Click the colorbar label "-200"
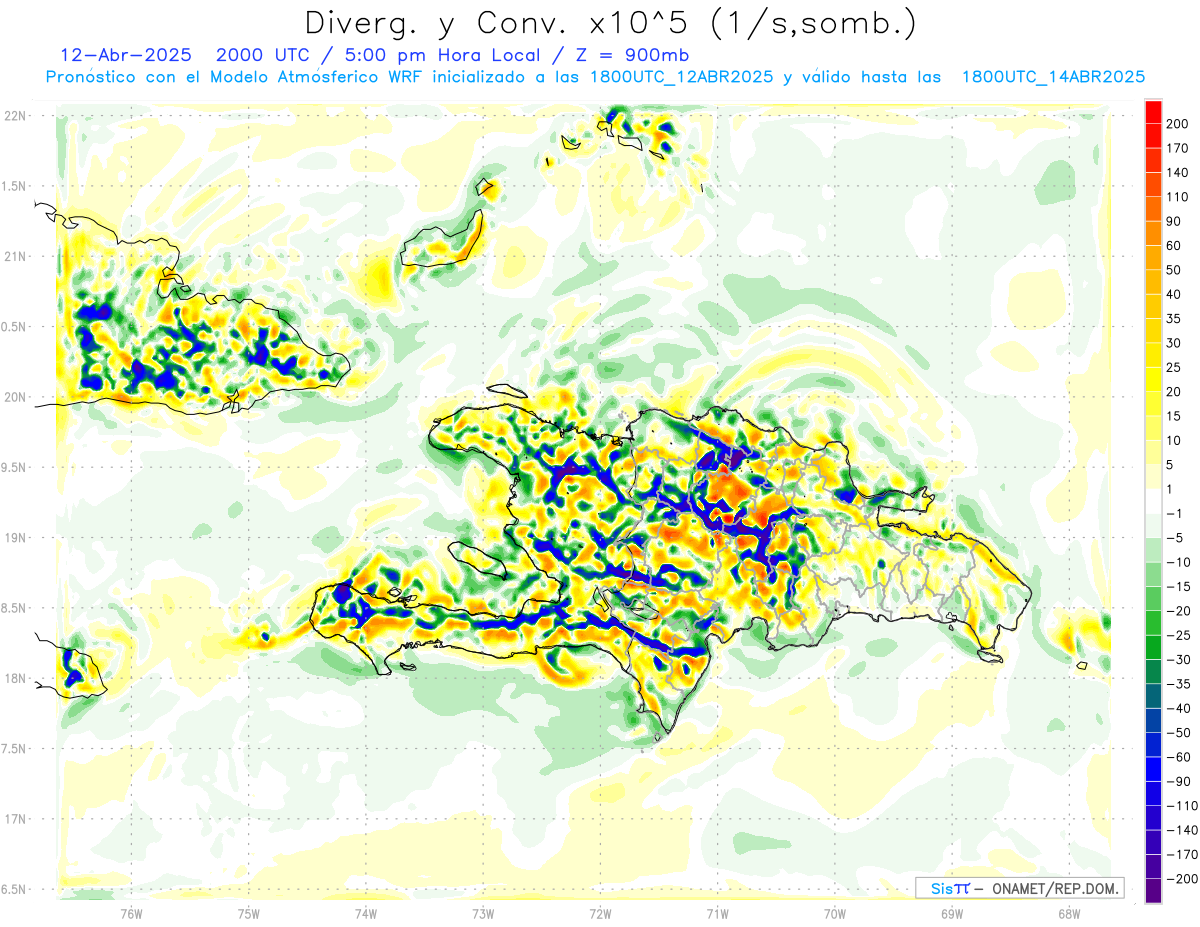The width and height of the screenshot is (1200, 927). (x=1182, y=879)
